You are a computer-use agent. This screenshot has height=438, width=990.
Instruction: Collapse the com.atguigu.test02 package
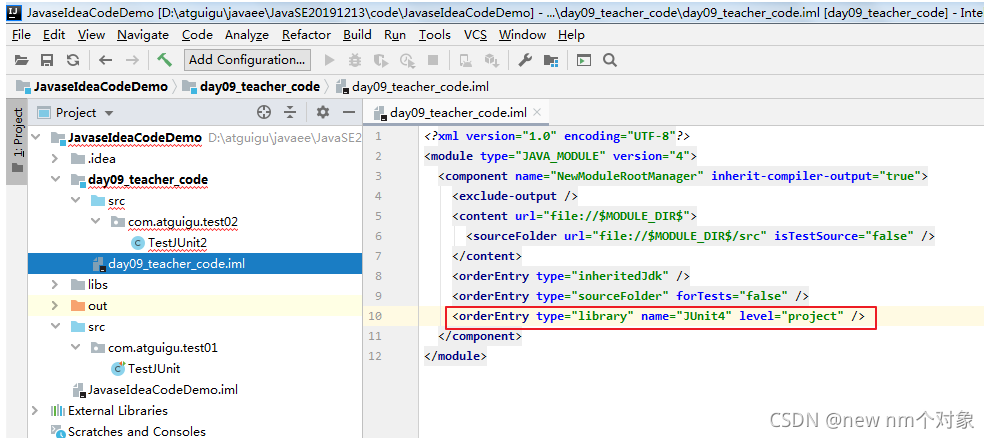pos(96,222)
